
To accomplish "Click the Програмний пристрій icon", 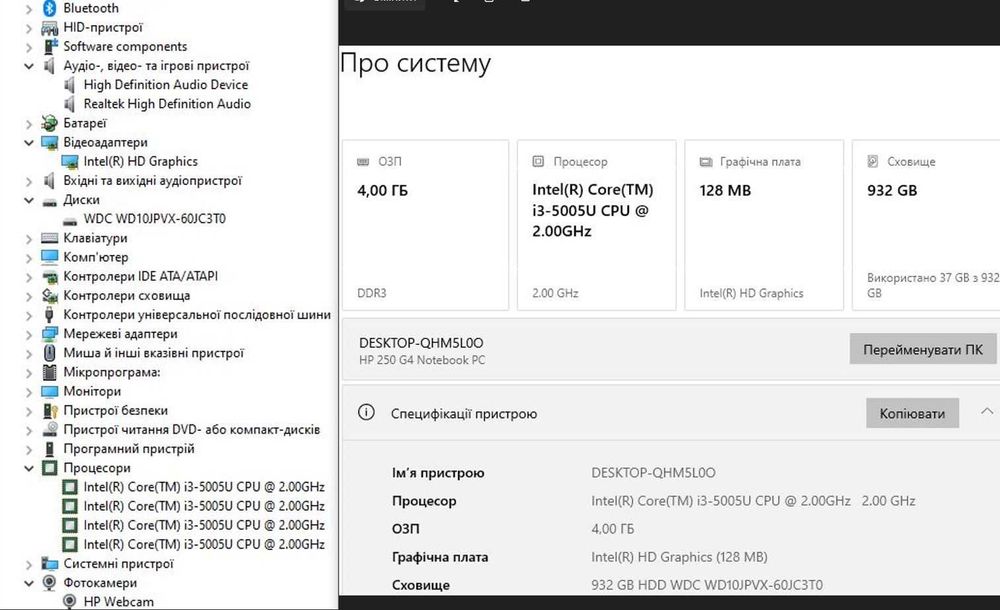I will (50, 449).
